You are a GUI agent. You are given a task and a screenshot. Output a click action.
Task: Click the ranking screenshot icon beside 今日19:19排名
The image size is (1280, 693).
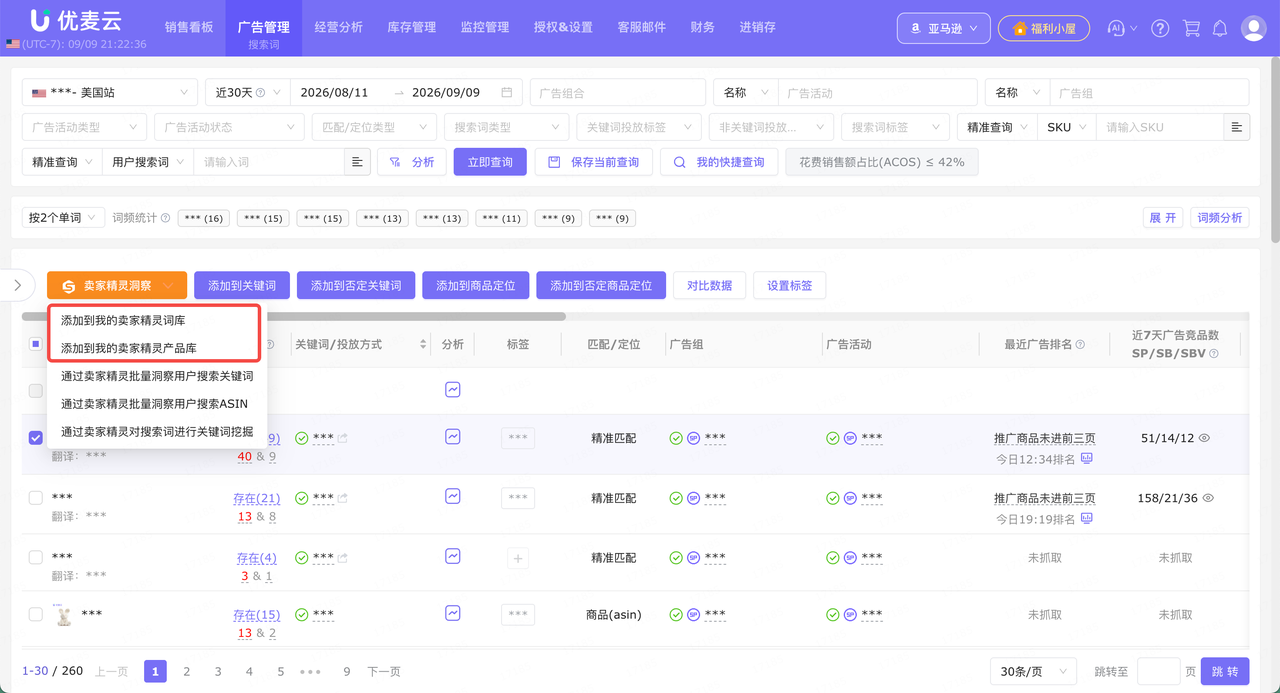pos(1086,518)
